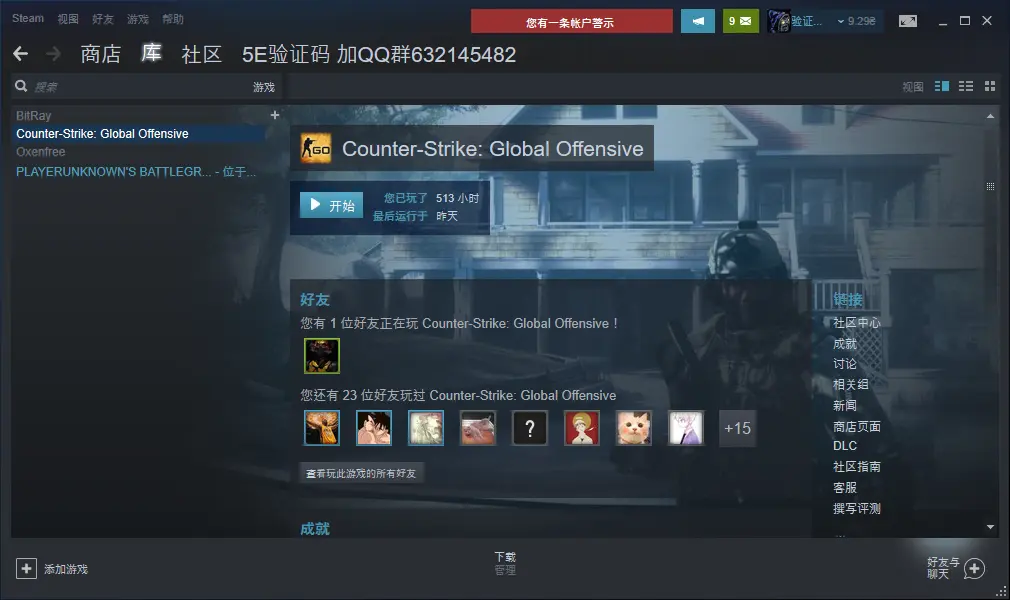
Task: Open the blonde figure on red avatar
Action: click(582, 428)
